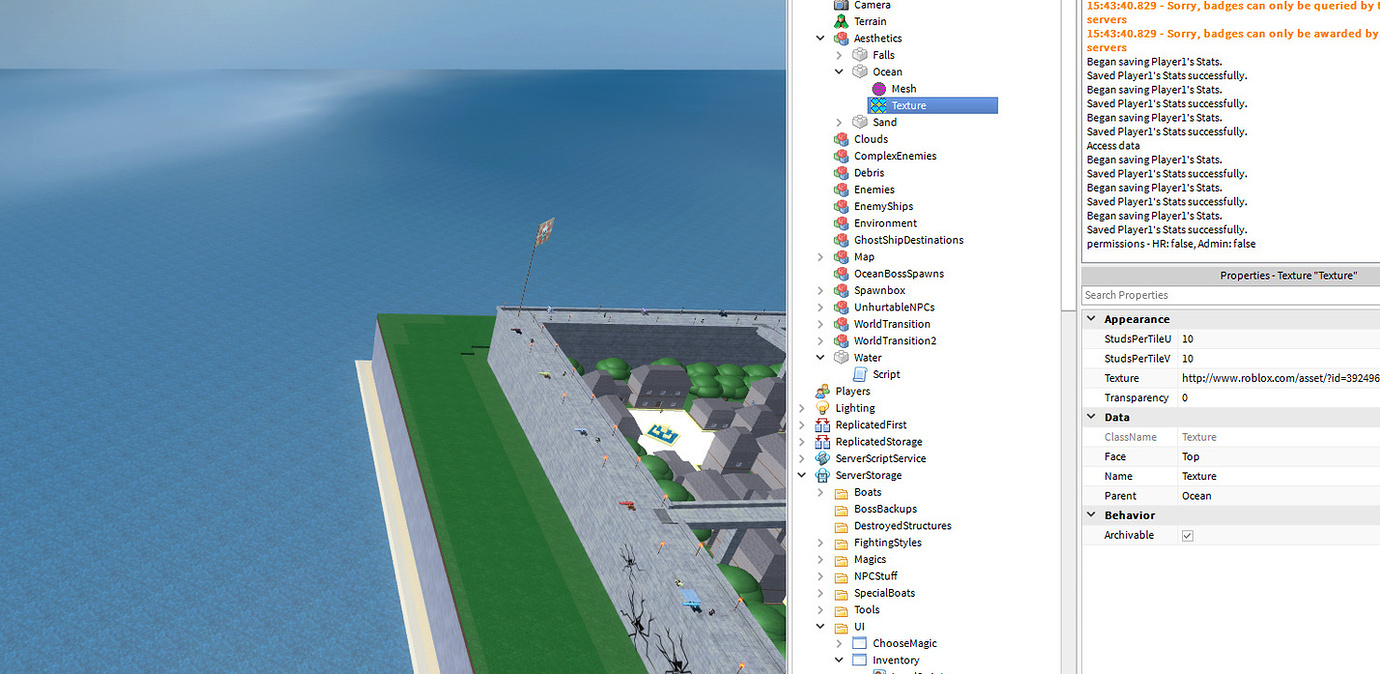The height and width of the screenshot is (674, 1380).
Task: Click the Script document icon under Water
Action: tap(860, 374)
